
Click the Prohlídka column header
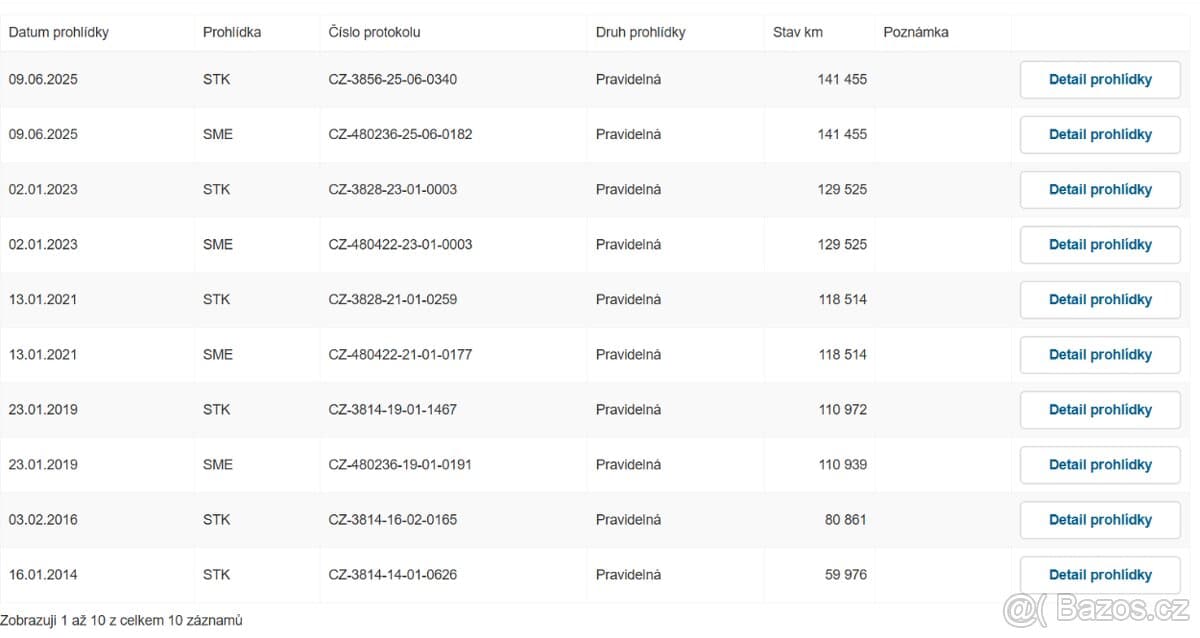232,32
